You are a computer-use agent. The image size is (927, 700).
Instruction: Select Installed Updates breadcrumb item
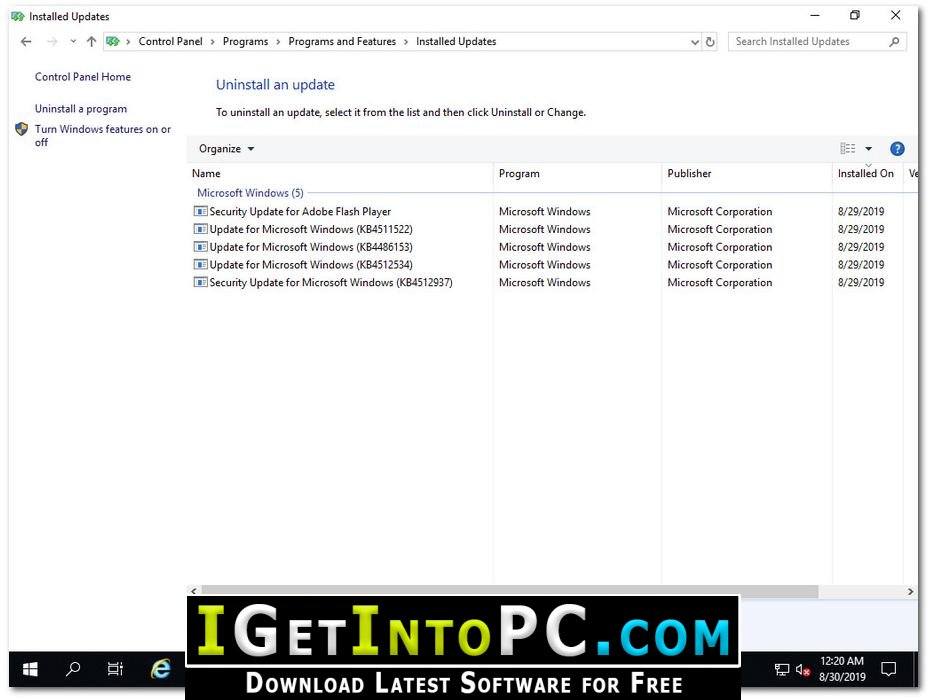pyautogui.click(x=456, y=41)
